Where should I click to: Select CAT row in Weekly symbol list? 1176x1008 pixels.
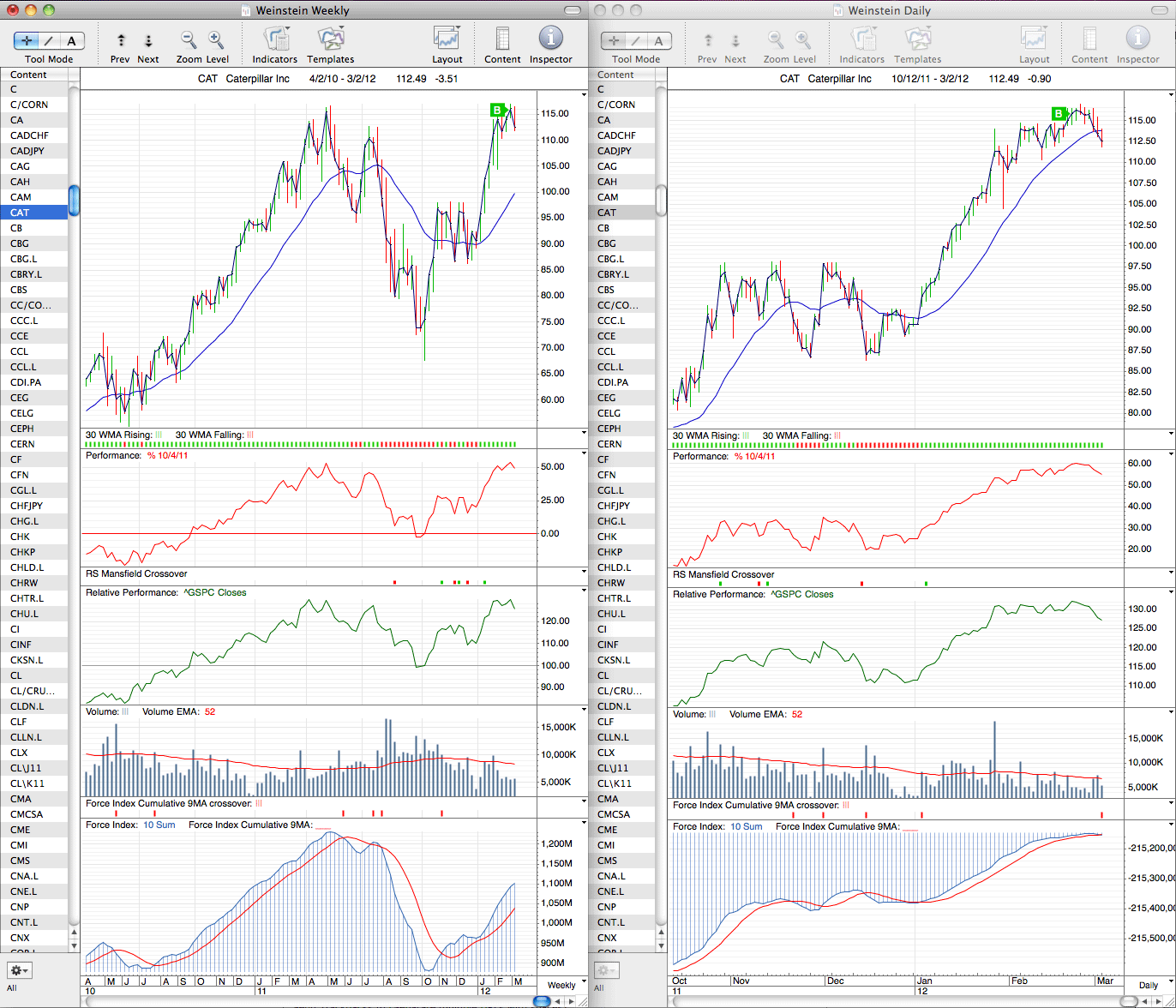click(x=34, y=213)
